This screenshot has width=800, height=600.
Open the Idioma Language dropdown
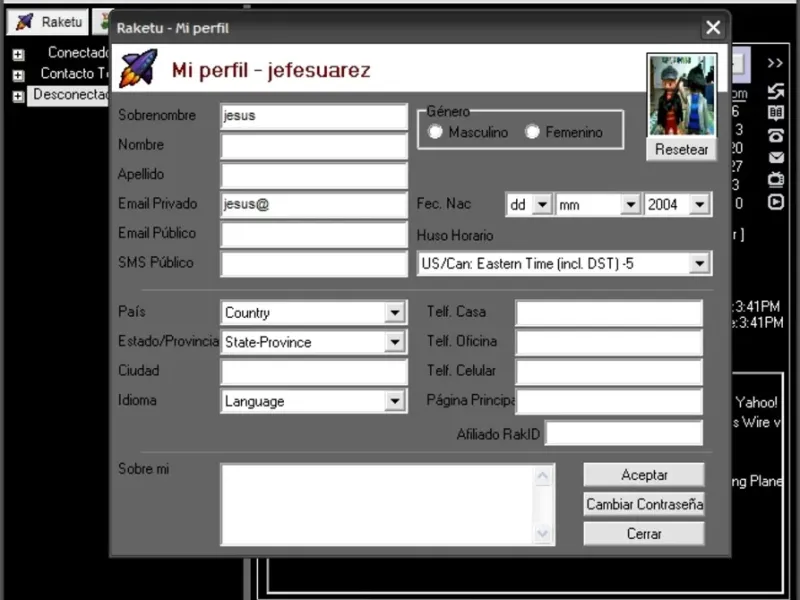[394, 401]
